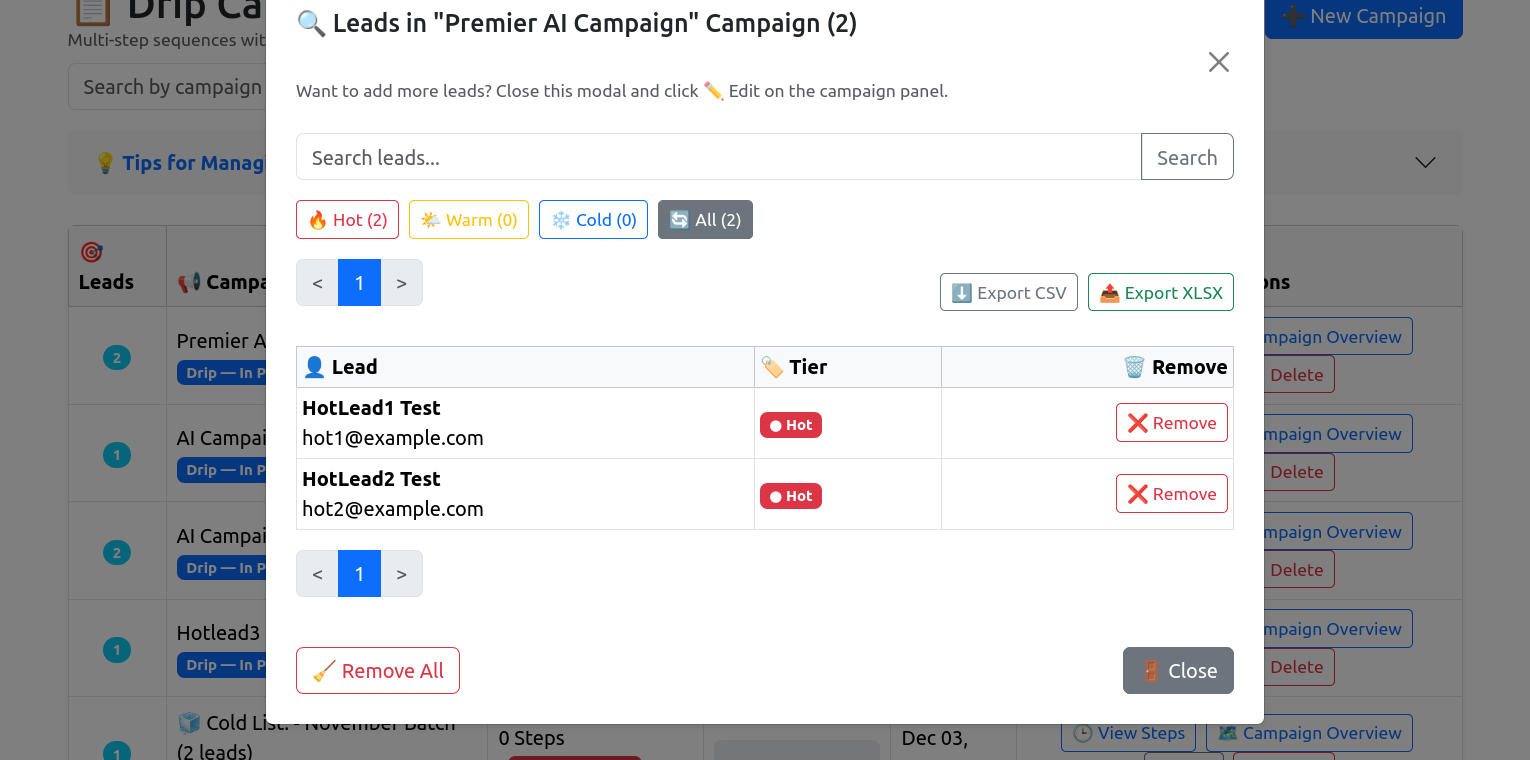Export leads as XLSX file
The image size is (1530, 760).
[1160, 293]
